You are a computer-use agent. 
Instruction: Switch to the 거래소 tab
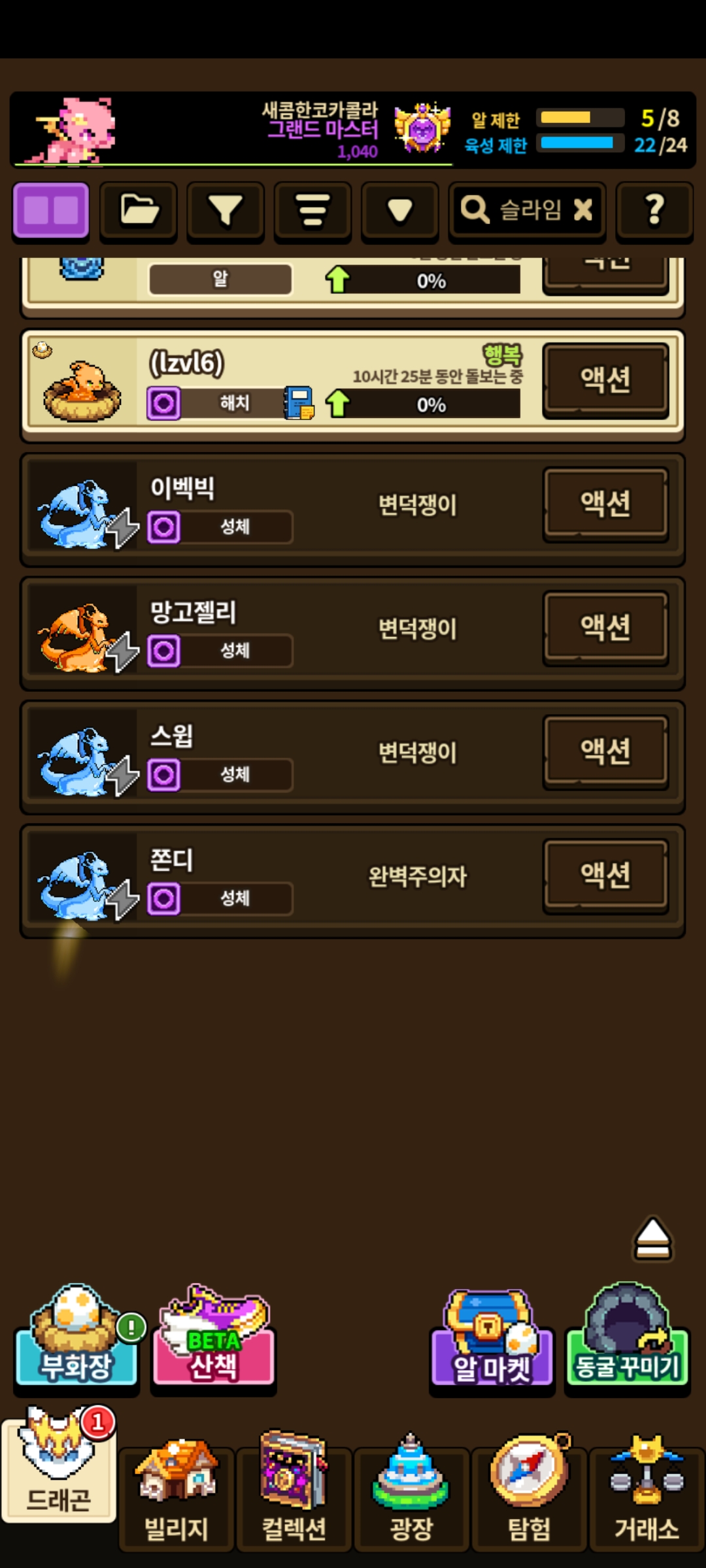[647, 1494]
